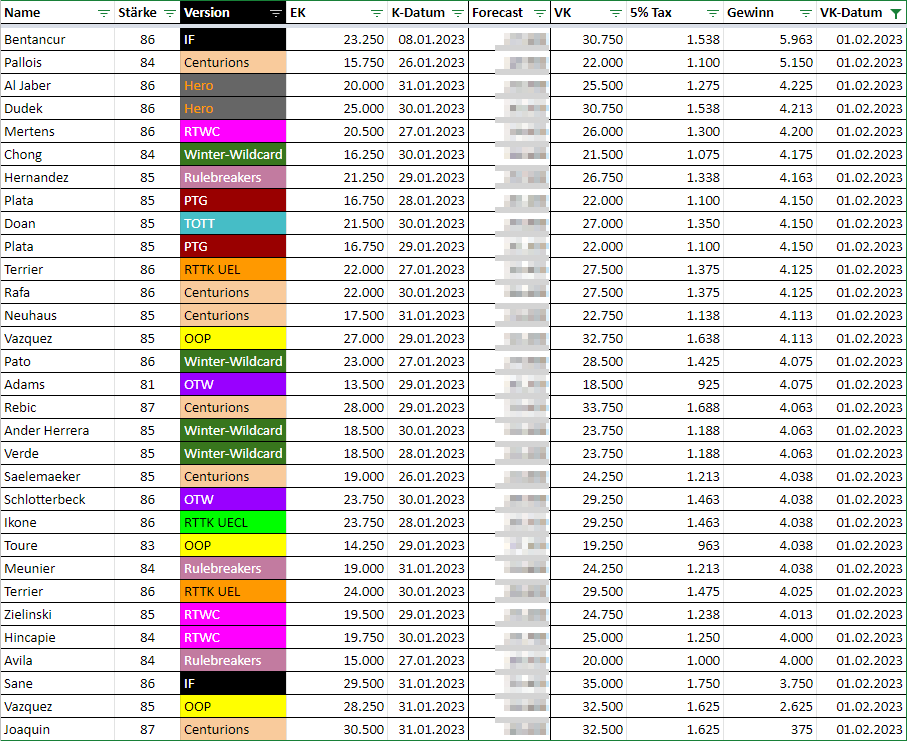The height and width of the screenshot is (741, 907).
Task: Select RTTK UEL cell in Terrier 24.000 row
Action: [233, 592]
